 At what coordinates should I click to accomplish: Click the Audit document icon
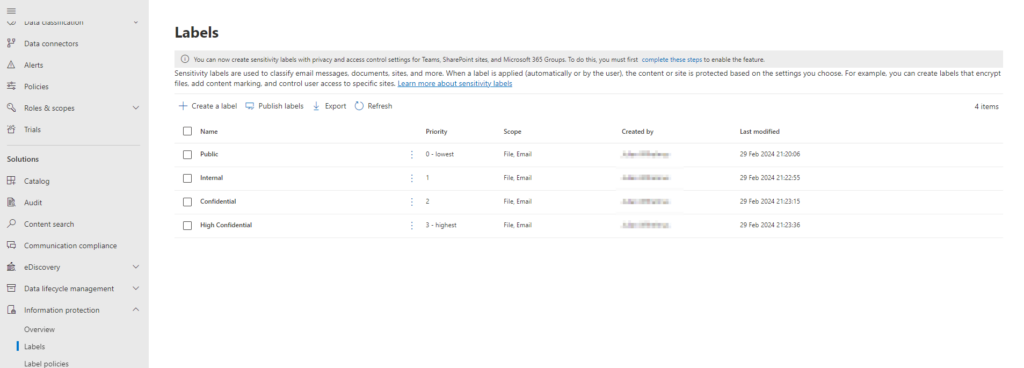(11, 202)
